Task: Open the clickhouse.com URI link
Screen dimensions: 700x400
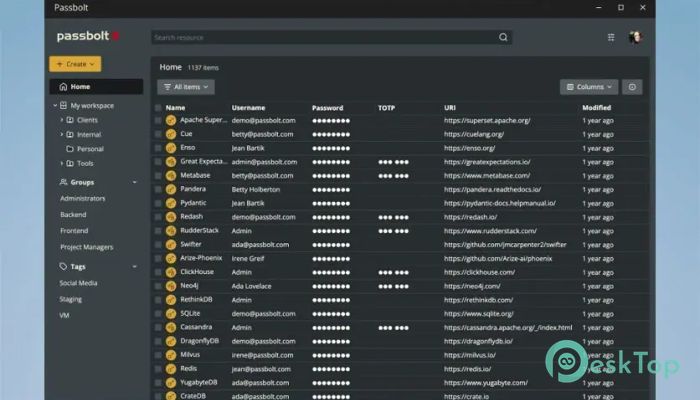Action: pos(479,272)
